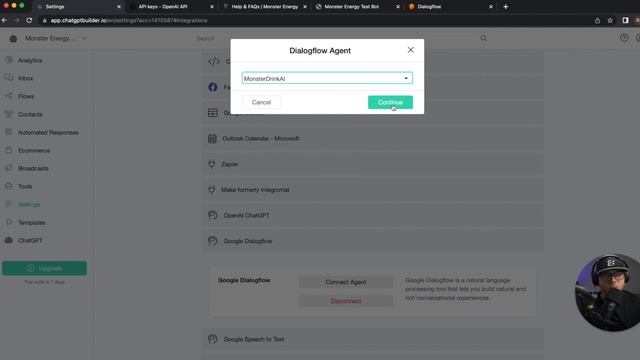Click the red Disconnect button
This screenshot has height=360, width=640.
(x=346, y=301)
